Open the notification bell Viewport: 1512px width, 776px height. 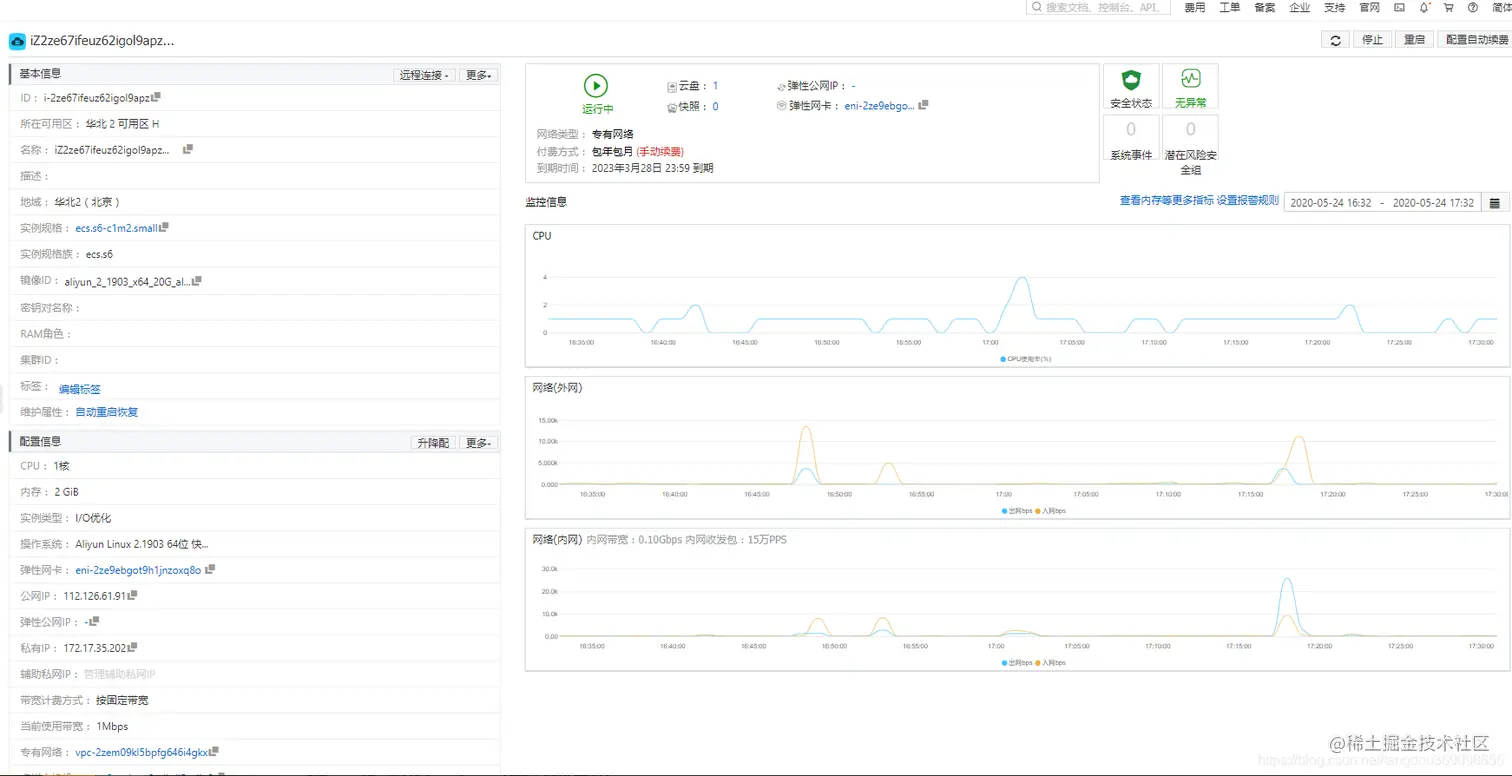pos(1424,7)
